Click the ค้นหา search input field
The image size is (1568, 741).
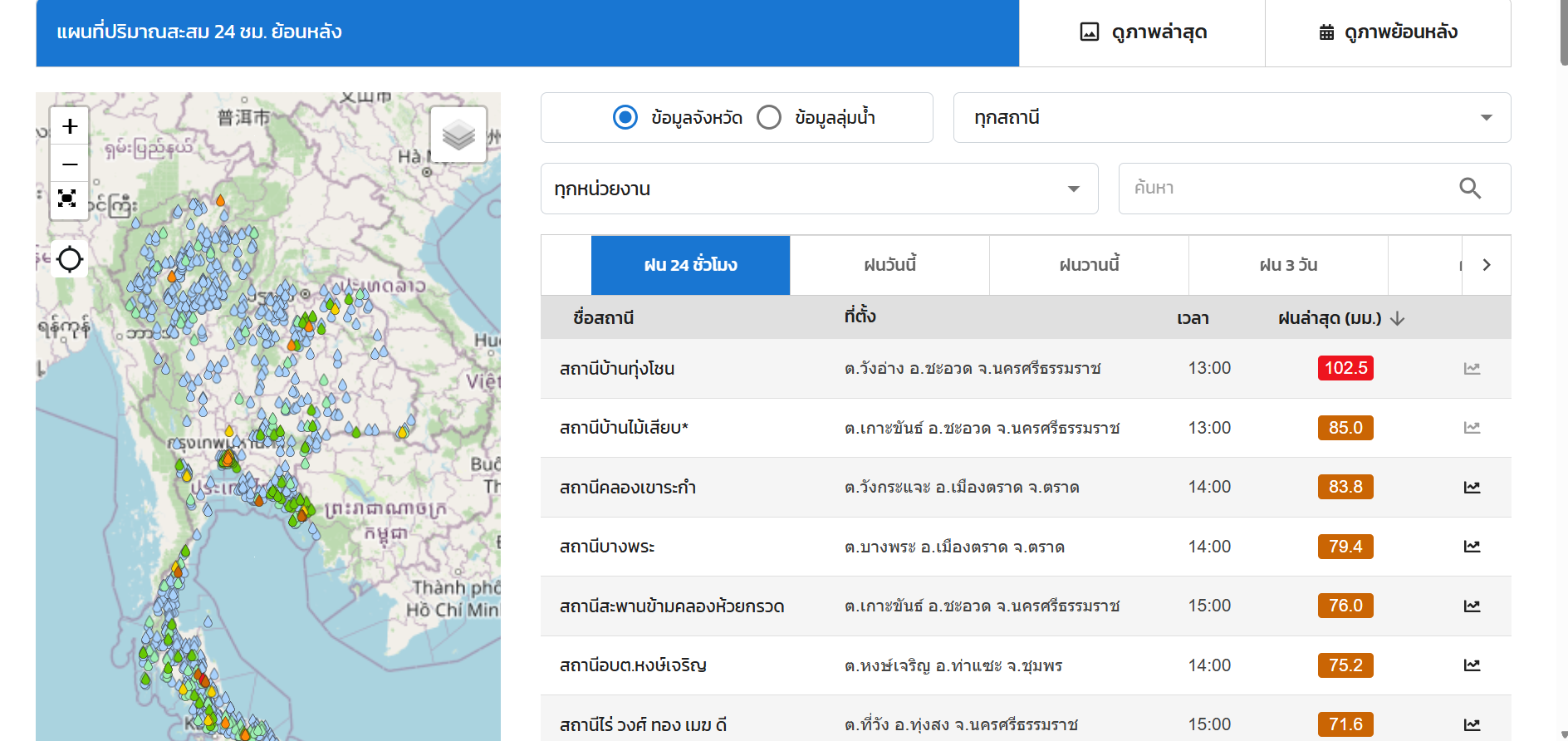click(x=1287, y=189)
